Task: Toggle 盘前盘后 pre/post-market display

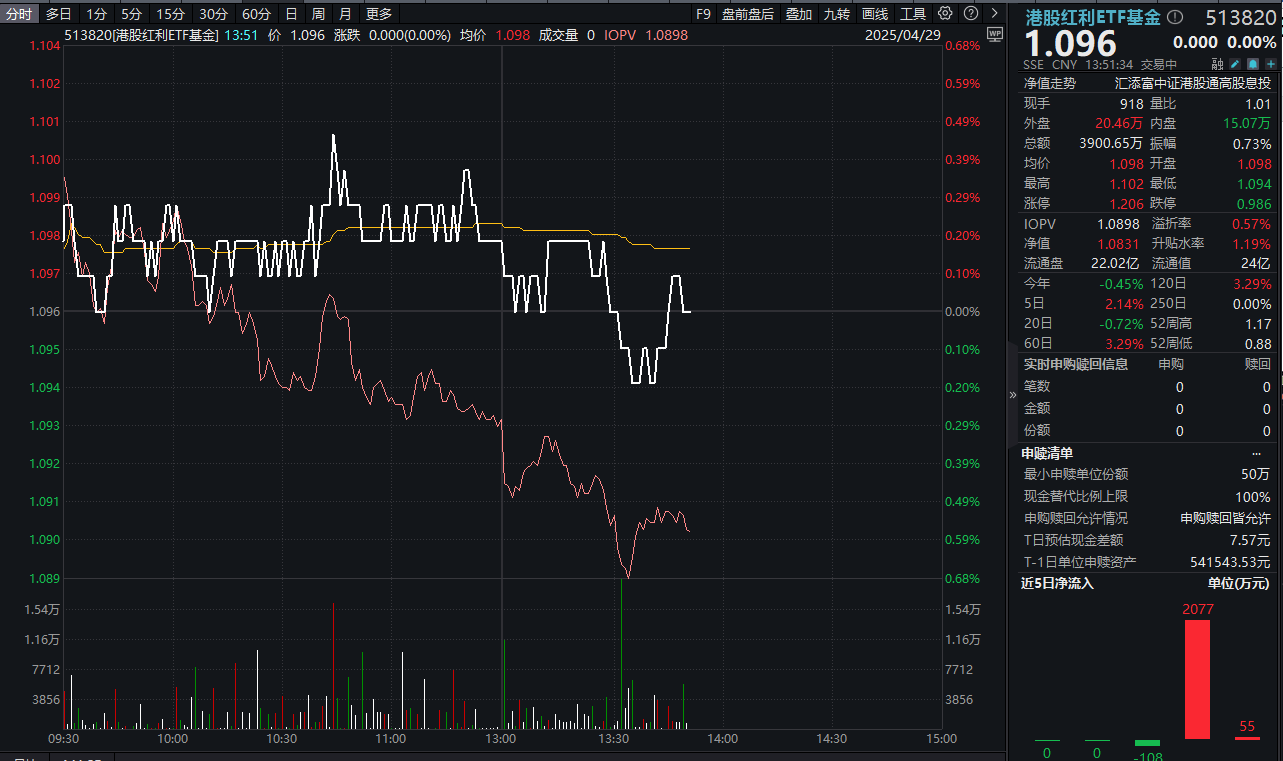Action: coord(748,14)
